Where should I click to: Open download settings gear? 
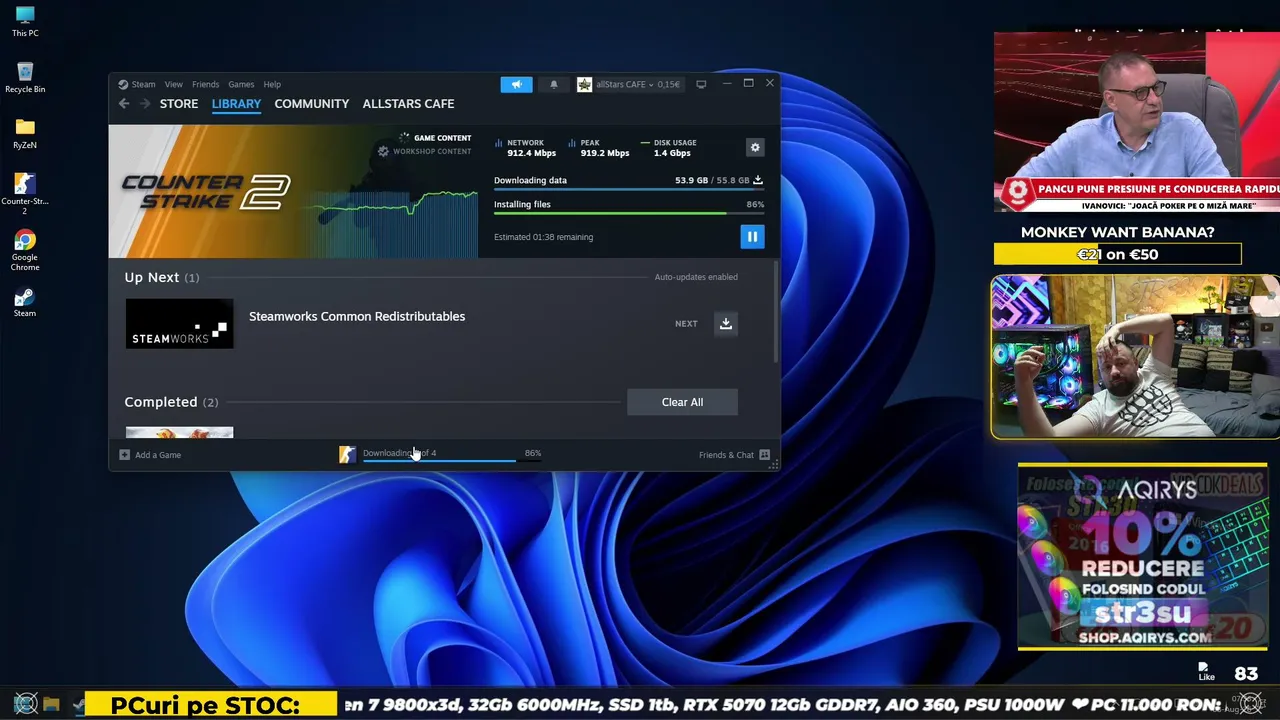tap(755, 147)
